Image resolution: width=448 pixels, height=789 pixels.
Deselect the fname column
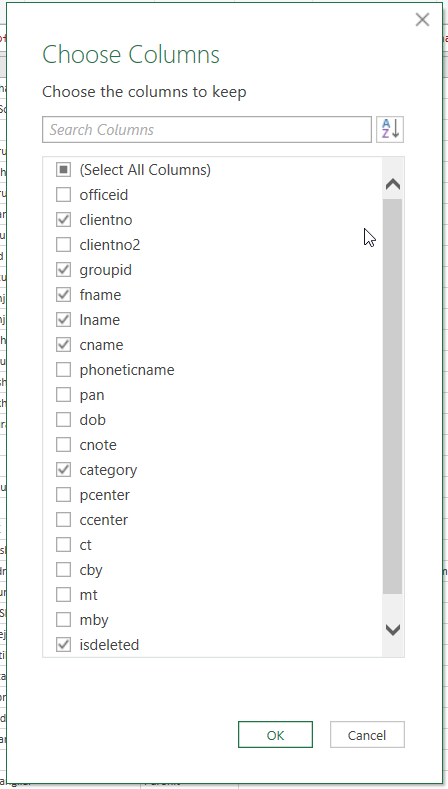tap(63, 295)
